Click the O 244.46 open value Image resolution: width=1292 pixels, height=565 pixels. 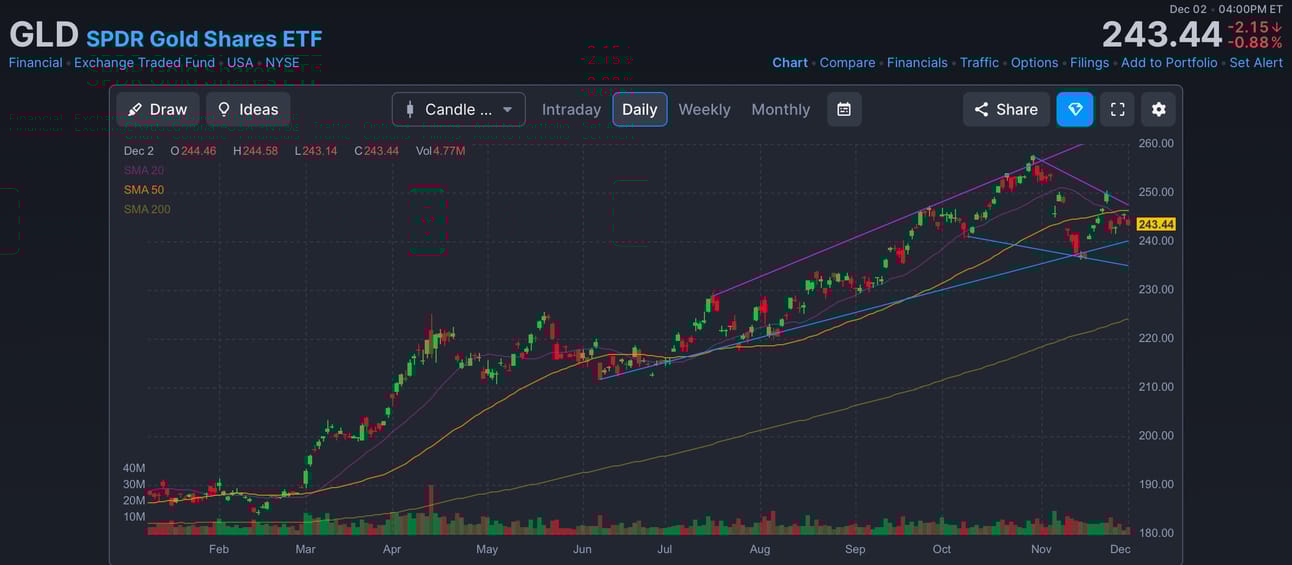tap(193, 151)
